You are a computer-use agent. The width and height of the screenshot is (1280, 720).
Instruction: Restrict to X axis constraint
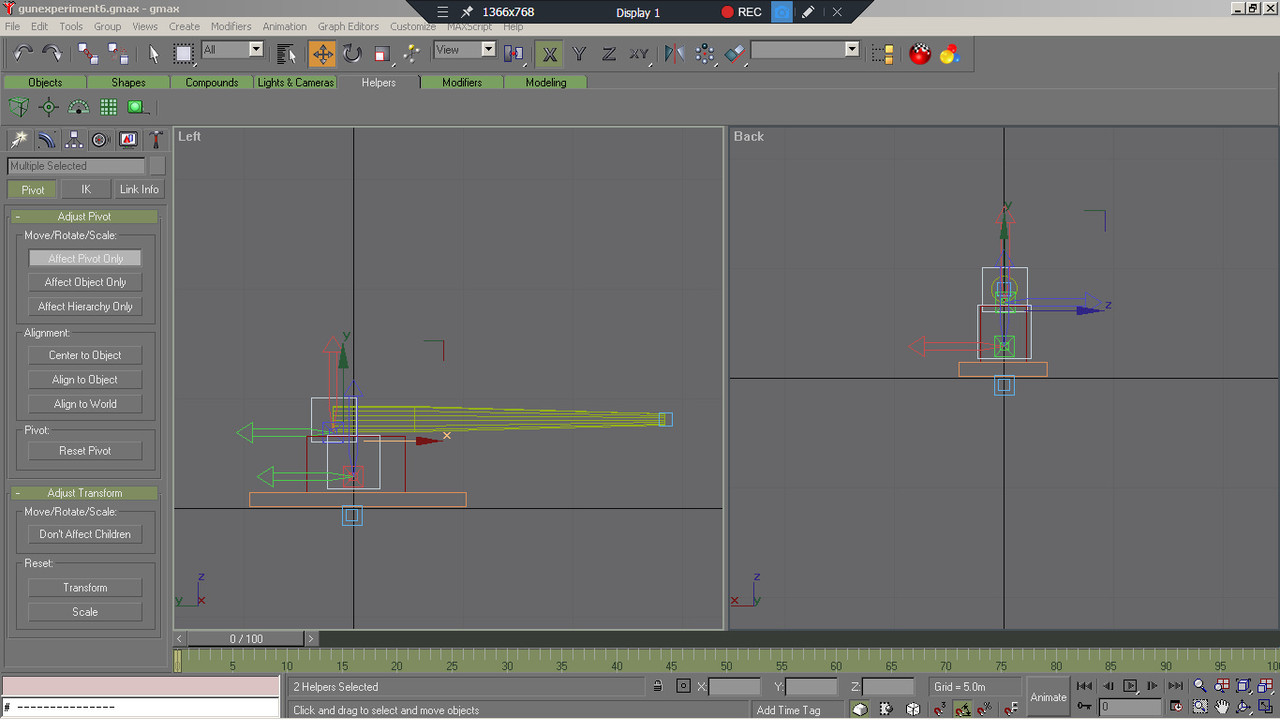549,54
